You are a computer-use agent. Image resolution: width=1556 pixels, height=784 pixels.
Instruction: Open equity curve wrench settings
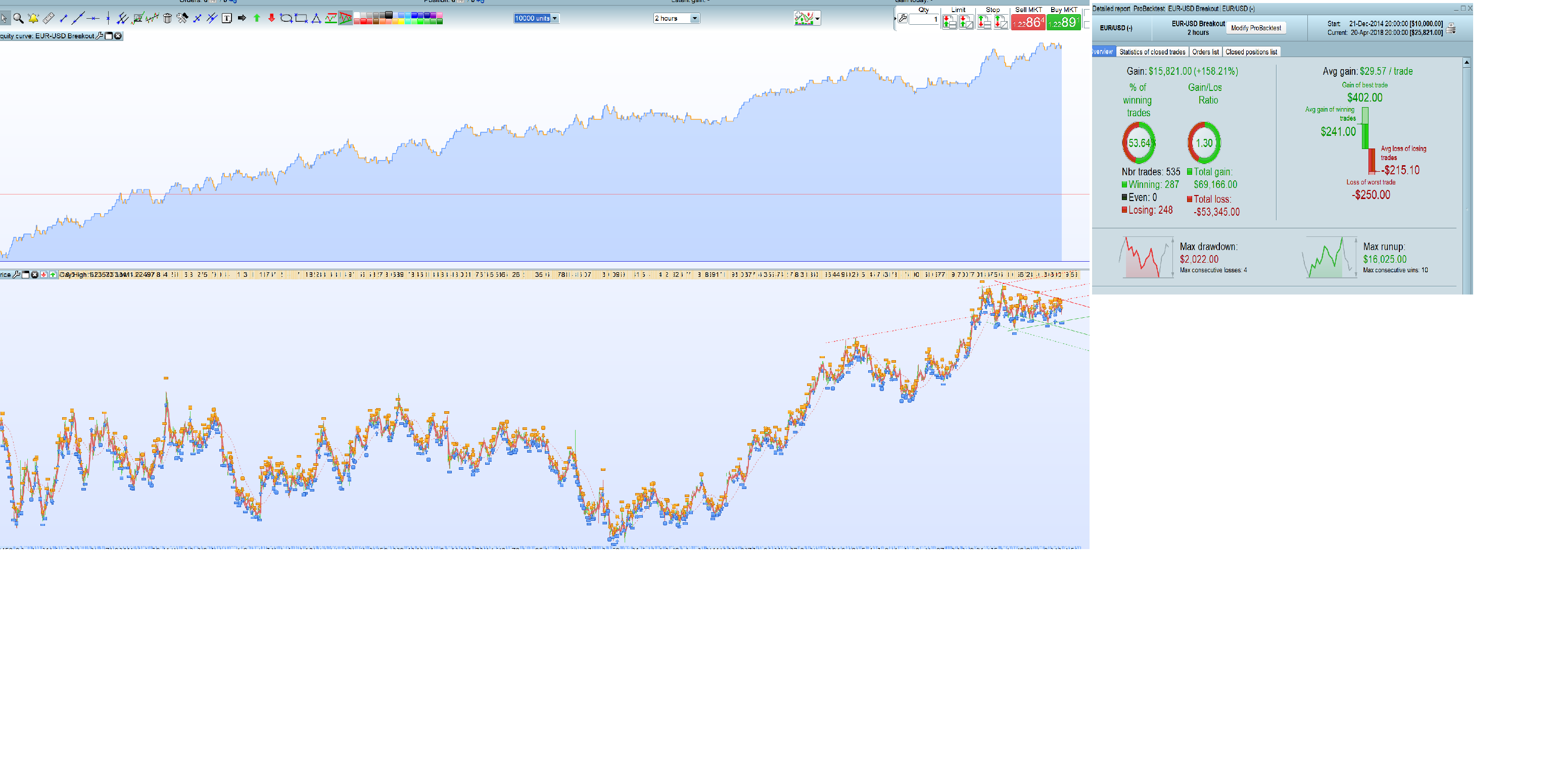100,36
